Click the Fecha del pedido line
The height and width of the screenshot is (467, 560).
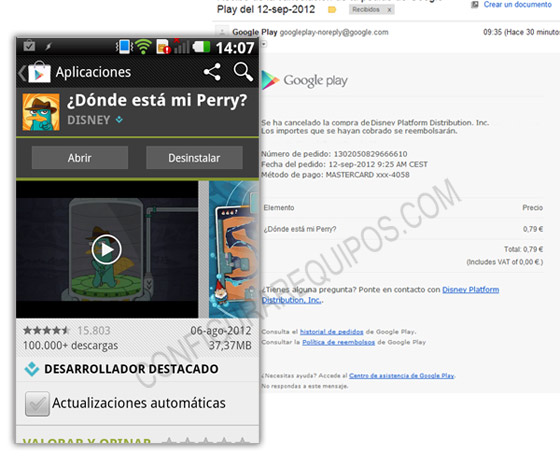[344, 164]
